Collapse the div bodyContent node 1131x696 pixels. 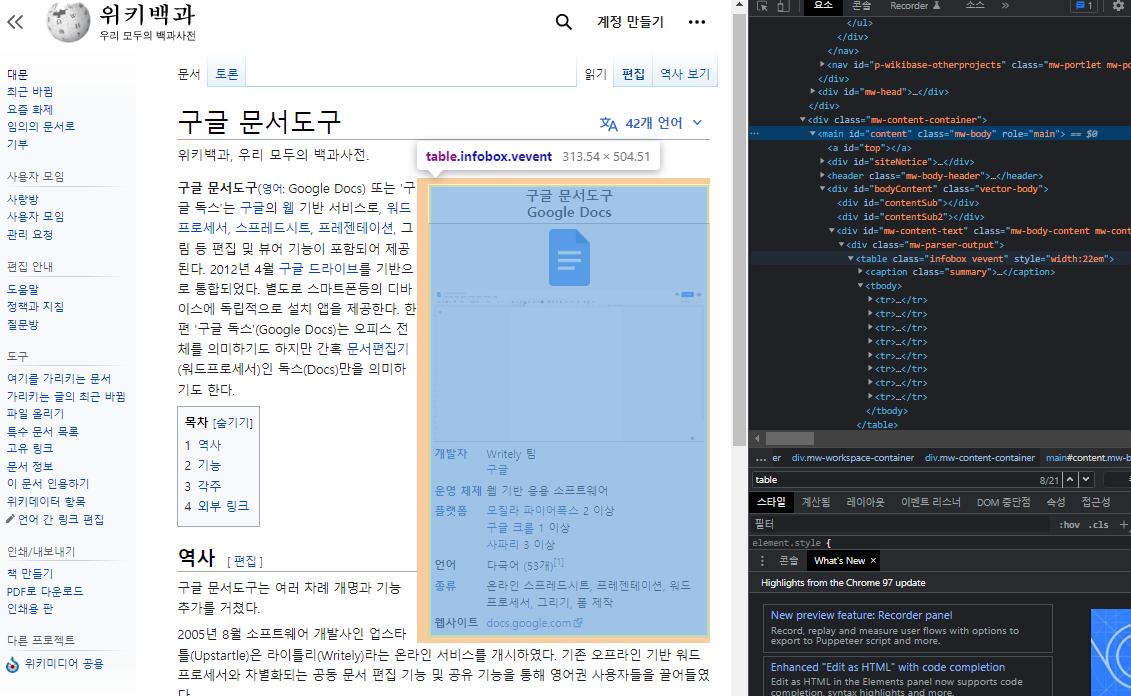click(822, 189)
